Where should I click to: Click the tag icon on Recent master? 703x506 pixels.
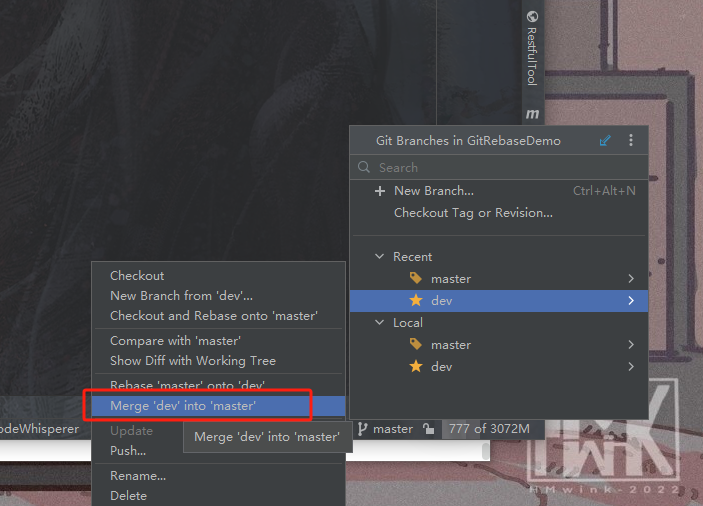[x=416, y=279]
